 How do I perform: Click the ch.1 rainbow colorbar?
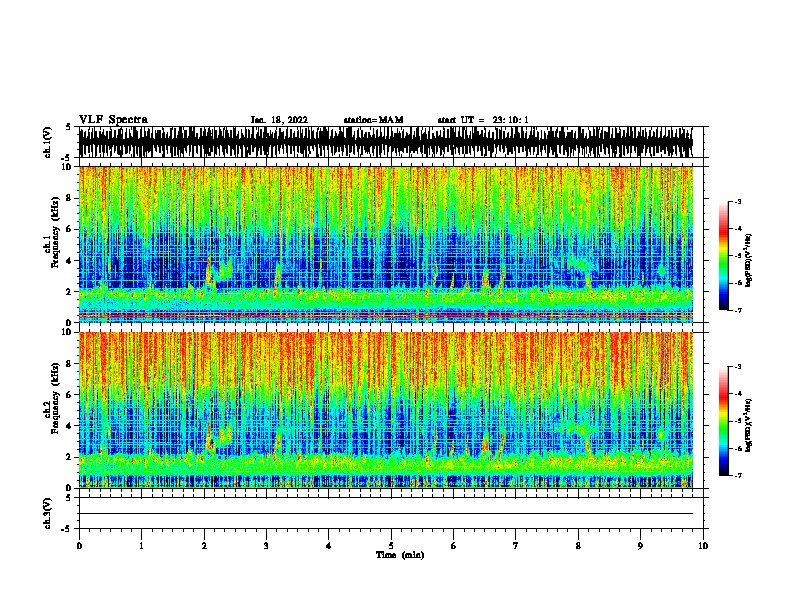pyautogui.click(x=724, y=256)
